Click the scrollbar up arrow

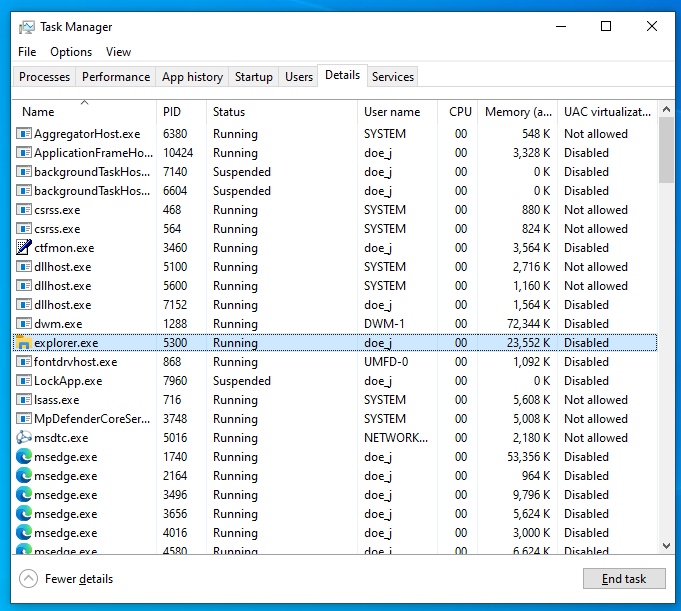[666, 109]
